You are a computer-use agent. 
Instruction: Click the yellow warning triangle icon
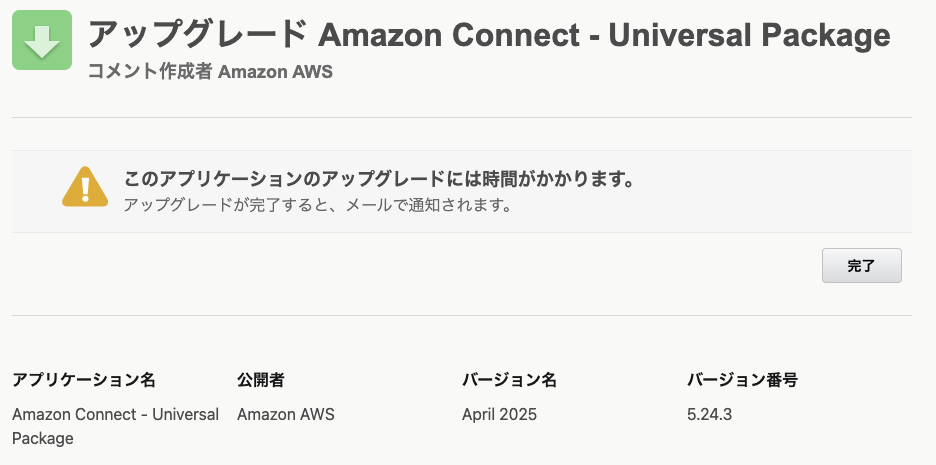(85, 187)
